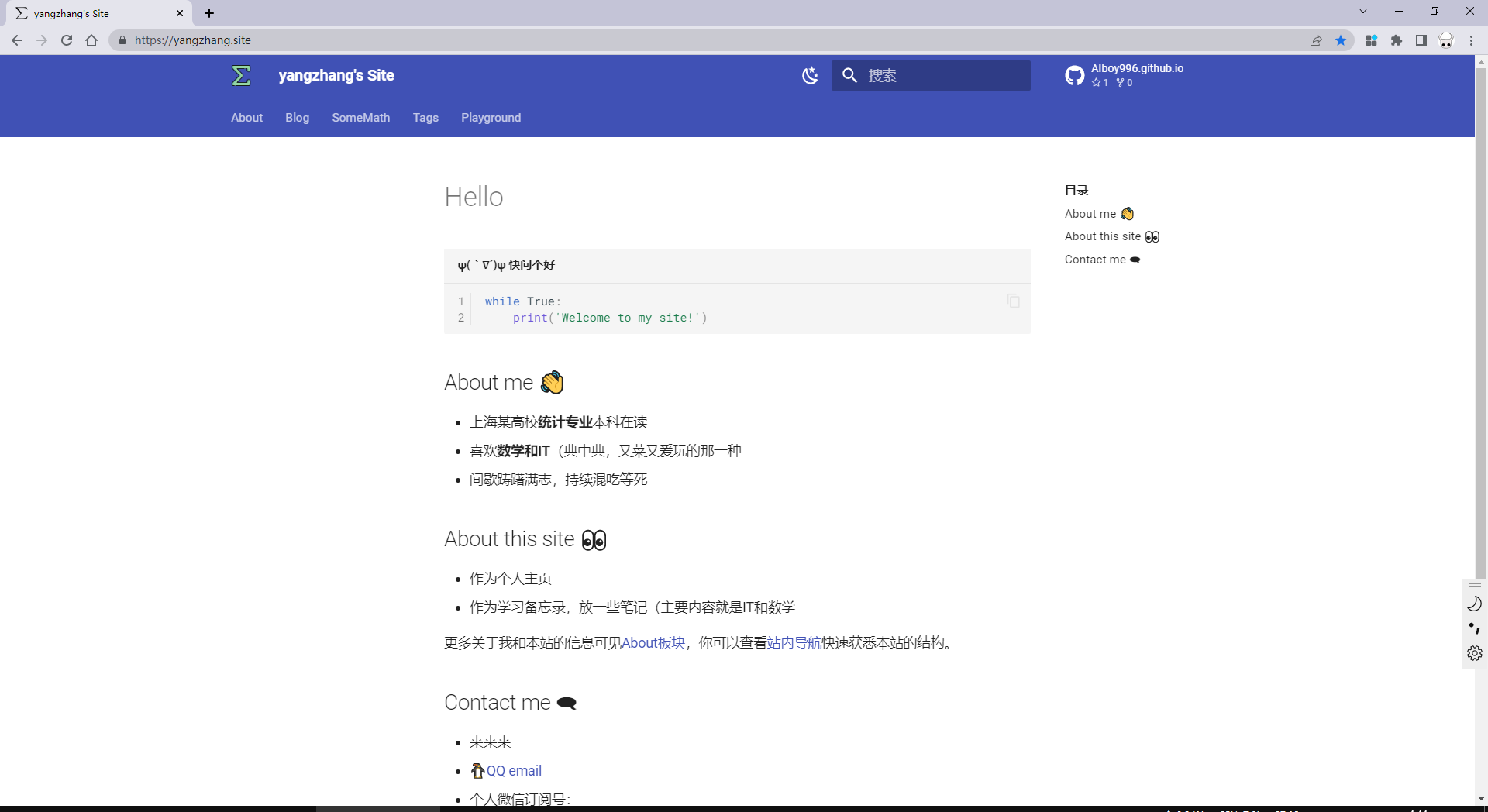Go to browser home page
Image resolution: width=1488 pixels, height=812 pixels.
click(91, 40)
